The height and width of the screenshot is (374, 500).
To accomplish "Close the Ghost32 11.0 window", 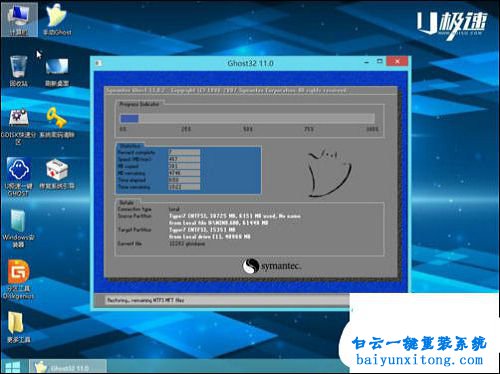I will [x=397, y=61].
